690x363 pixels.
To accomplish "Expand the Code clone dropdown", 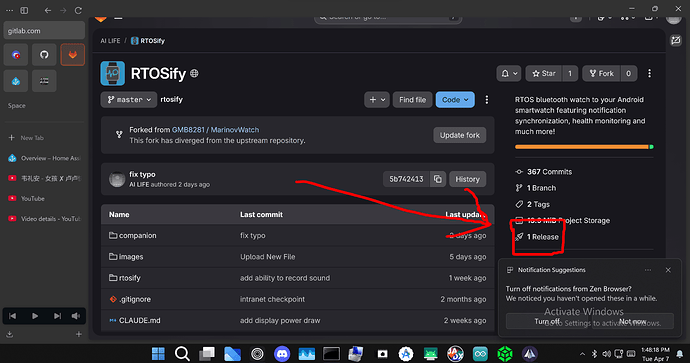I will (x=455, y=100).
